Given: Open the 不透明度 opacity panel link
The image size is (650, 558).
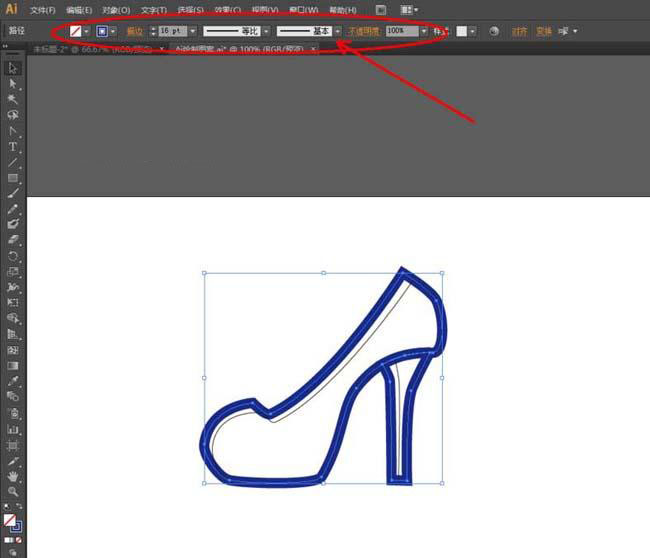Looking at the screenshot, I should click(364, 31).
